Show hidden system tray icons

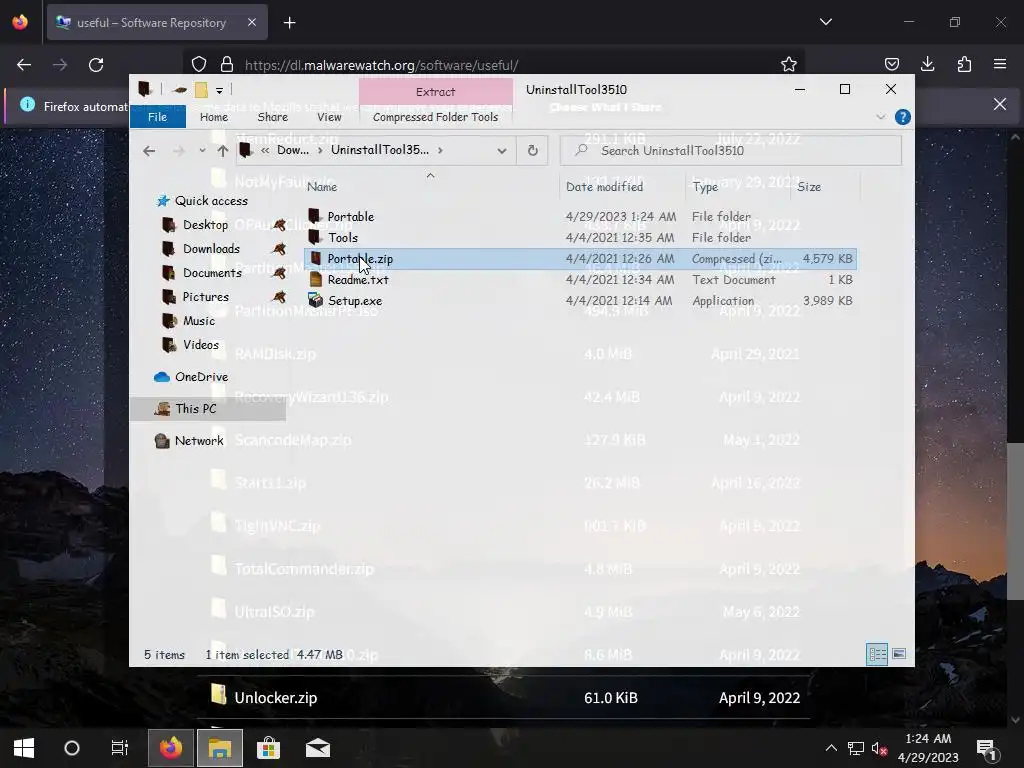point(831,748)
